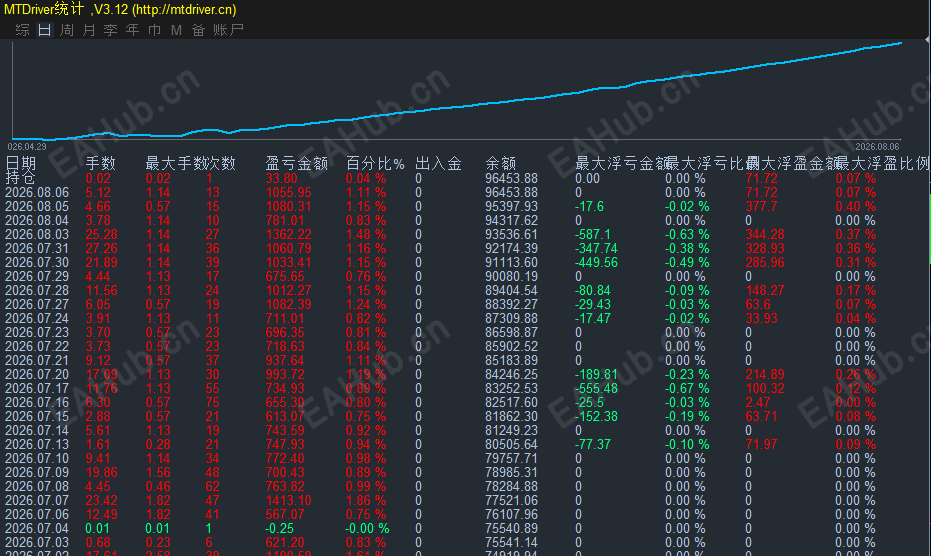
Task: Click max floating profit 344.28
Action: (765, 234)
